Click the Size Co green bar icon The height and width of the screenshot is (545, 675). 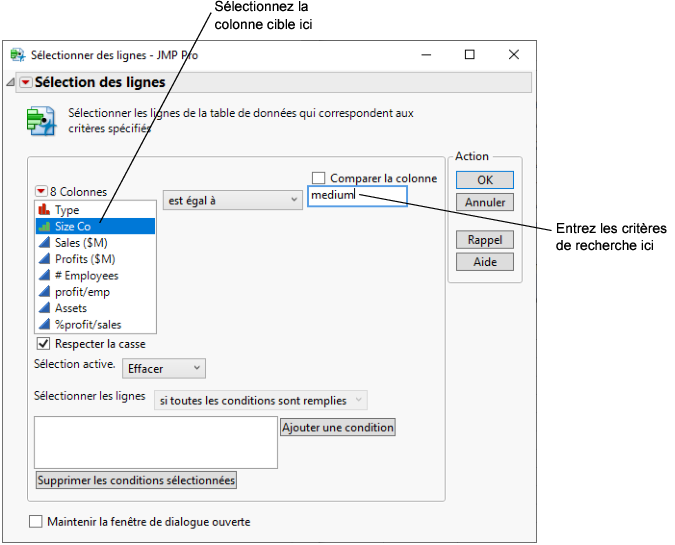44,226
